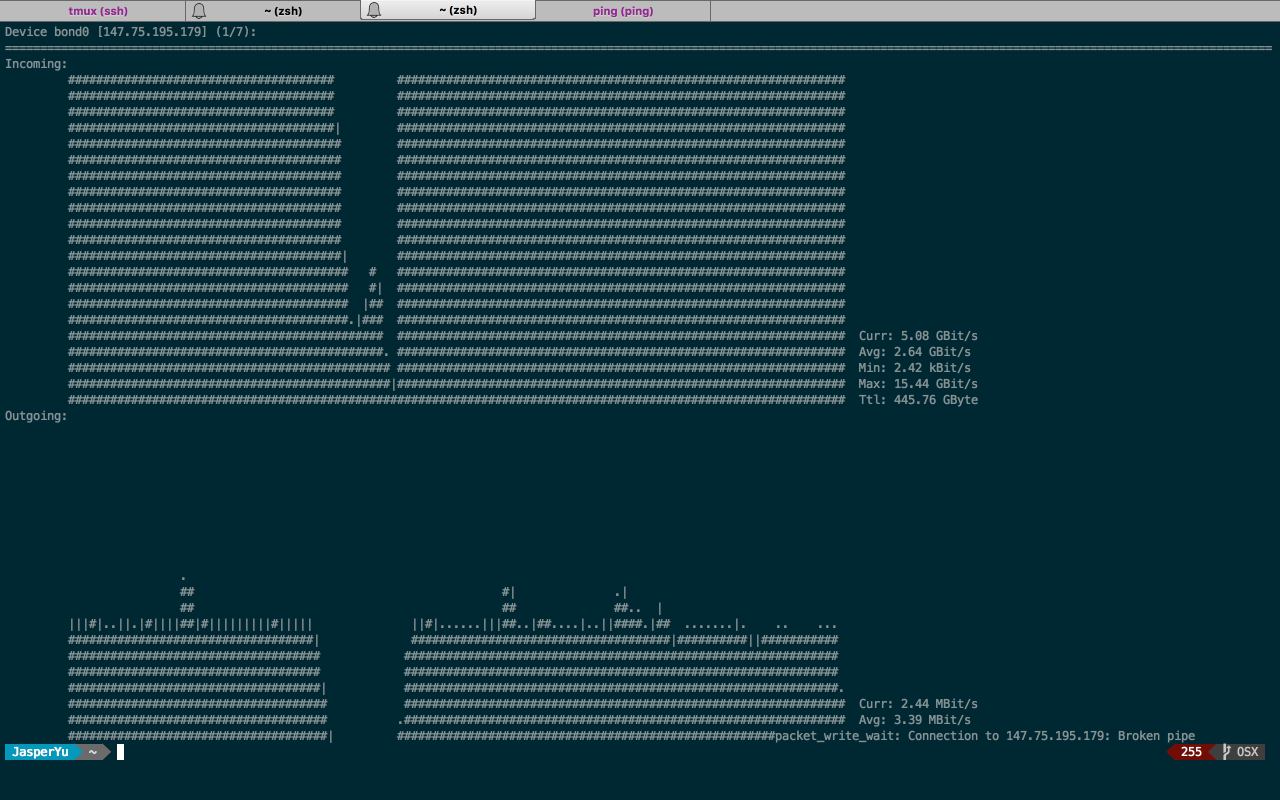Click the bell icon on the inactive zsh tab
The height and width of the screenshot is (800, 1280).
[199, 11]
